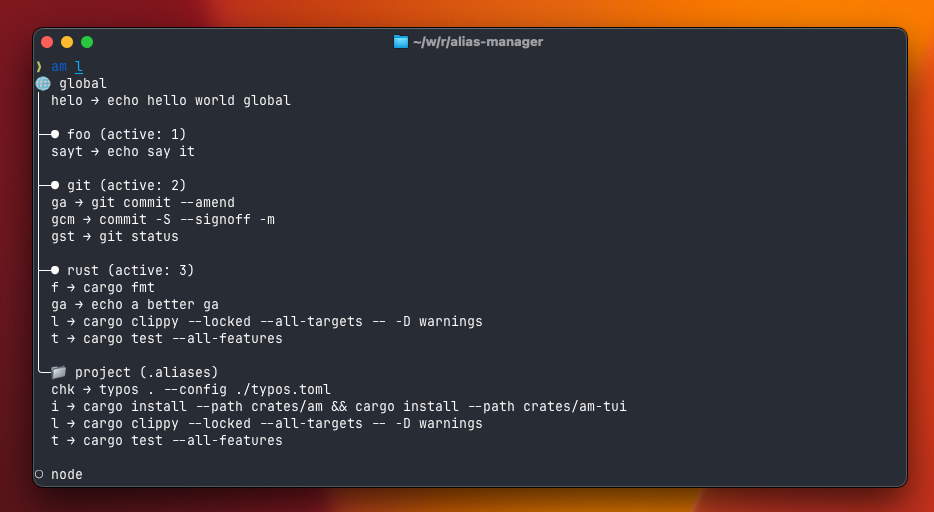Click the 'ga' git commit --amend line
The height and width of the screenshot is (512, 934).
pyautogui.click(x=142, y=203)
